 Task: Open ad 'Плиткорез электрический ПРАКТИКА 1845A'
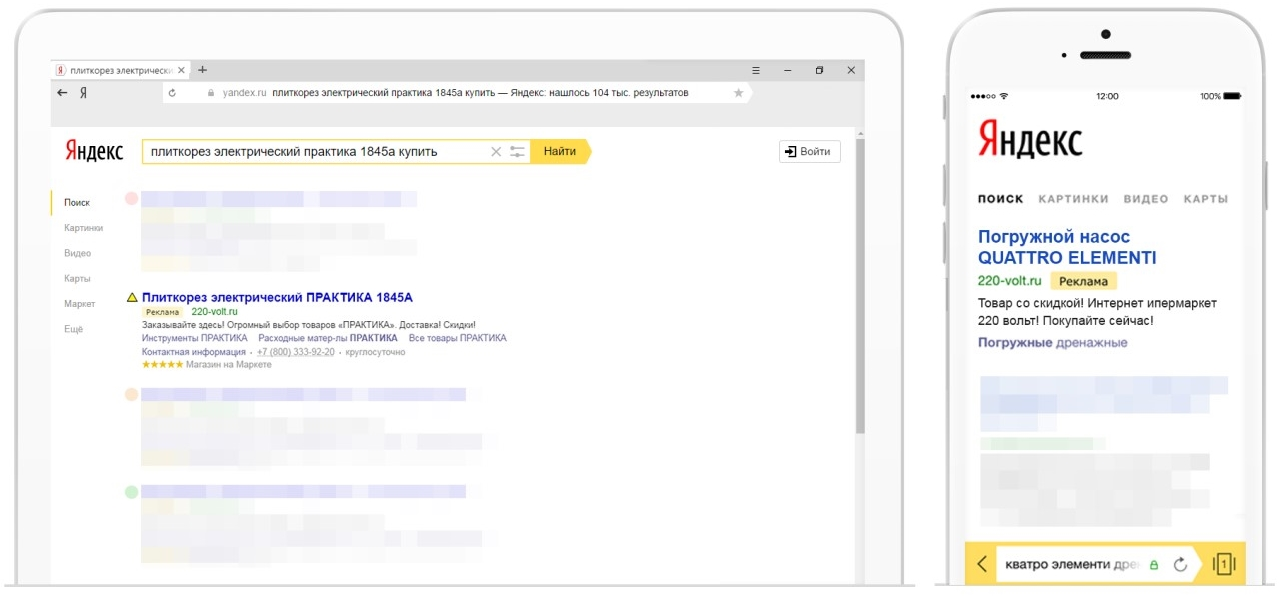point(277,297)
